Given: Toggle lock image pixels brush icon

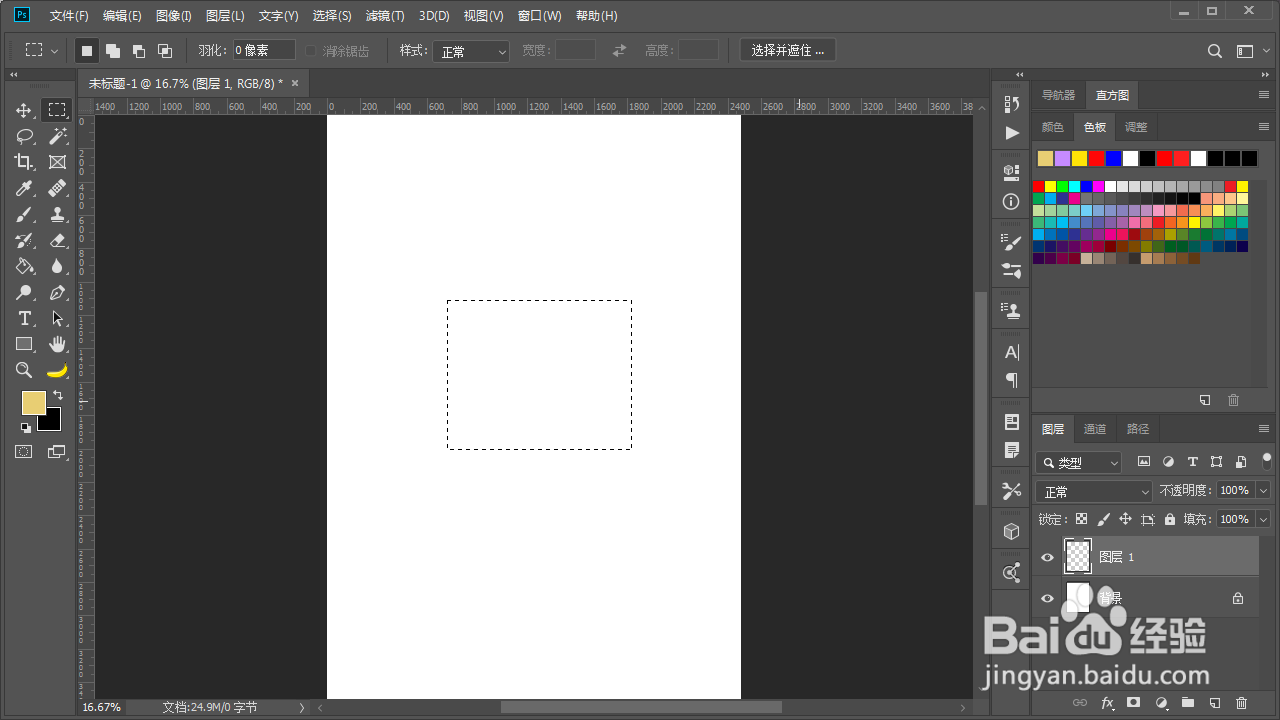Looking at the screenshot, I should [1103, 519].
